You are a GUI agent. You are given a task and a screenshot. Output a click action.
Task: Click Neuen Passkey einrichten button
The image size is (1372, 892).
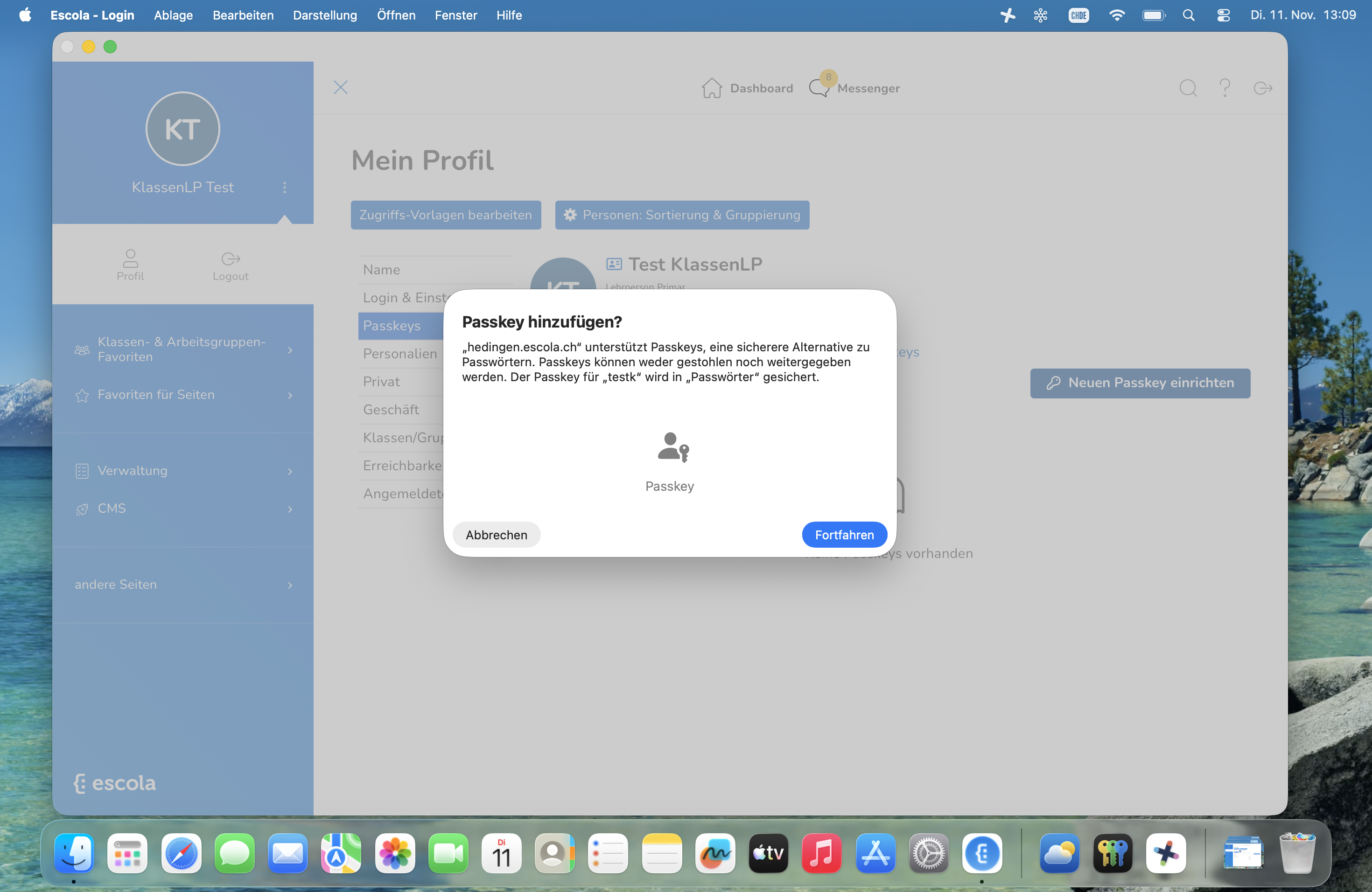(x=1140, y=383)
